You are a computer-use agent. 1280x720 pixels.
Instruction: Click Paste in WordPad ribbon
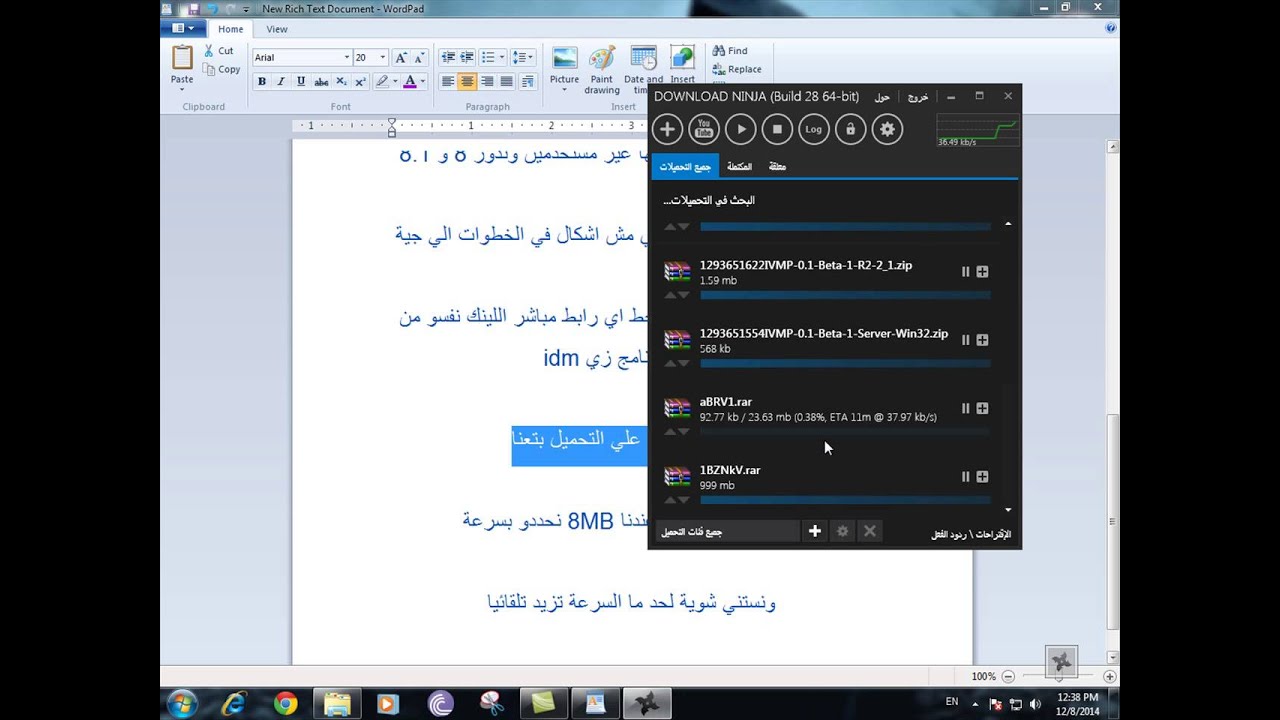[182, 66]
